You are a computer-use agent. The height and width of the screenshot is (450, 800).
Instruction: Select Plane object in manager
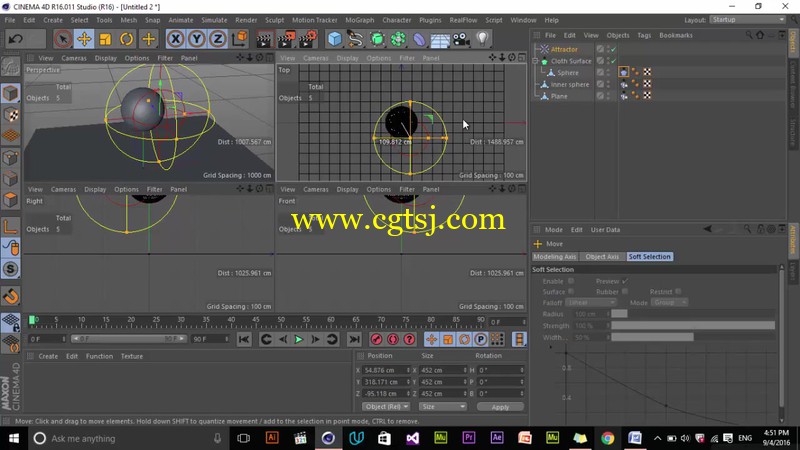[559, 96]
